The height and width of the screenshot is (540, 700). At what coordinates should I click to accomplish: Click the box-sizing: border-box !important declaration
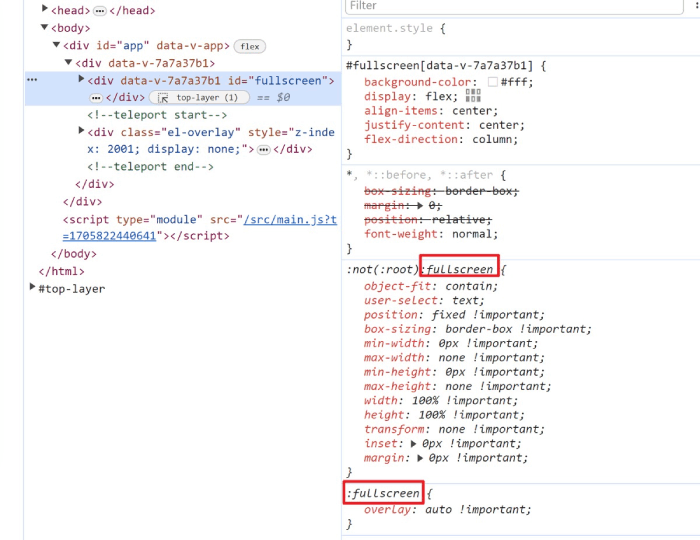tap(478, 329)
